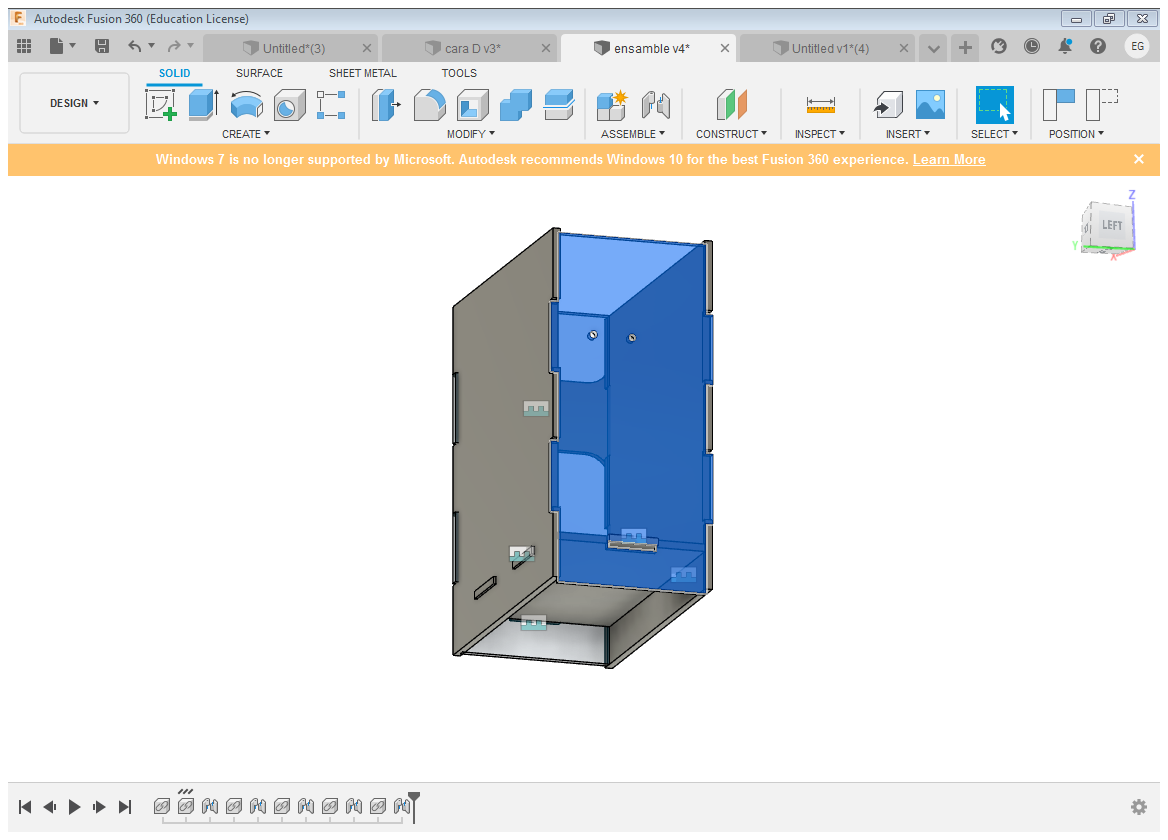Screen dimensions: 1168x840
Task: Select the New Component tool
Action: point(612,104)
